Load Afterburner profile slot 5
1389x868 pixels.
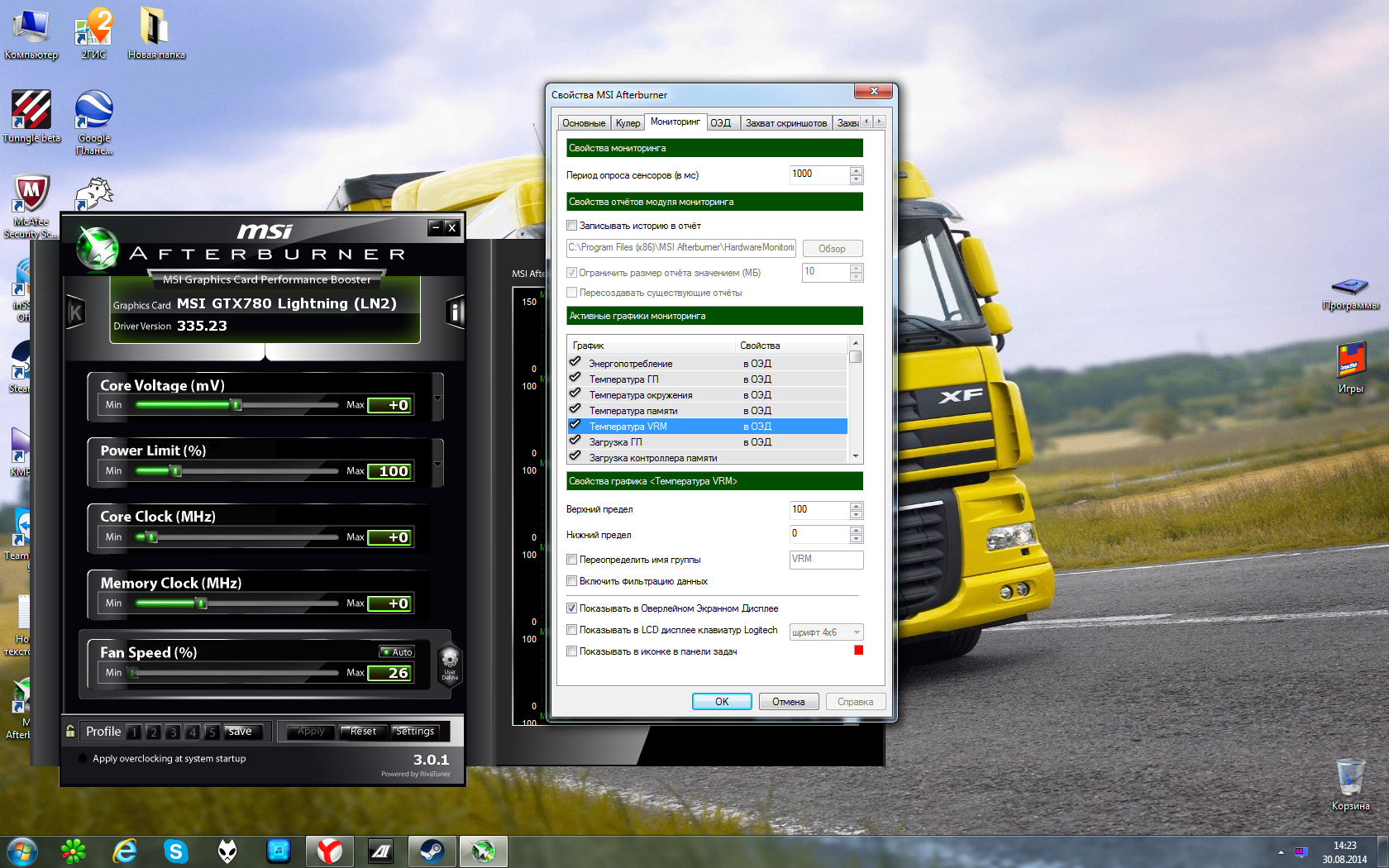pos(212,732)
